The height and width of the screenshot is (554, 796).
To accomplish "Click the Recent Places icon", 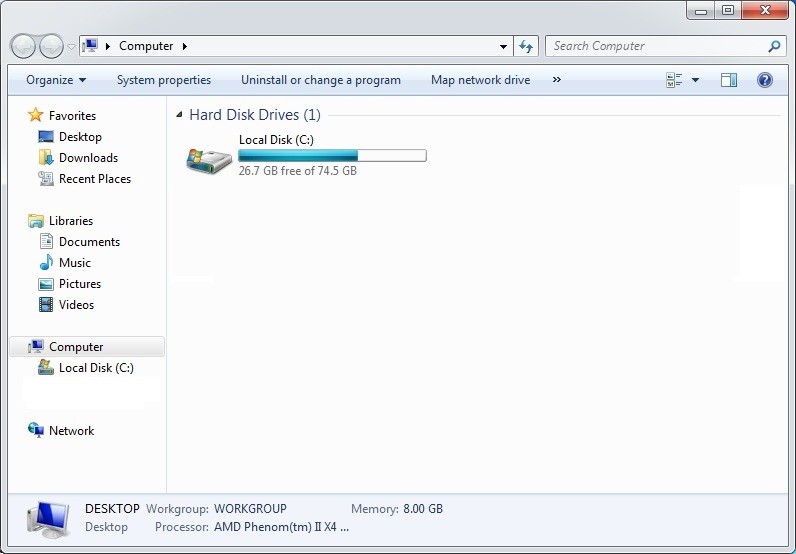I will click(x=46, y=178).
